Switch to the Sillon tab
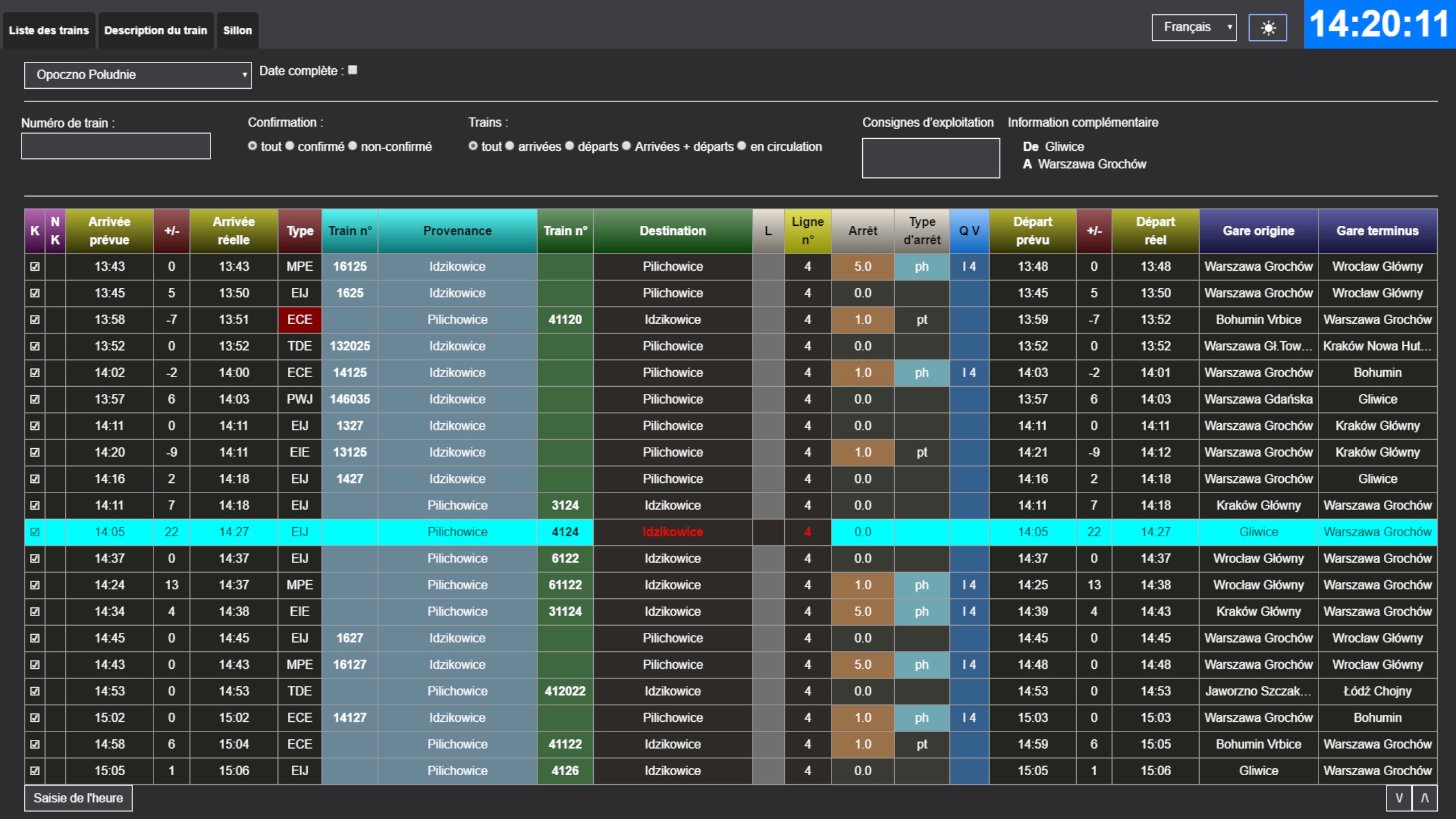1456x819 pixels. 237,30
